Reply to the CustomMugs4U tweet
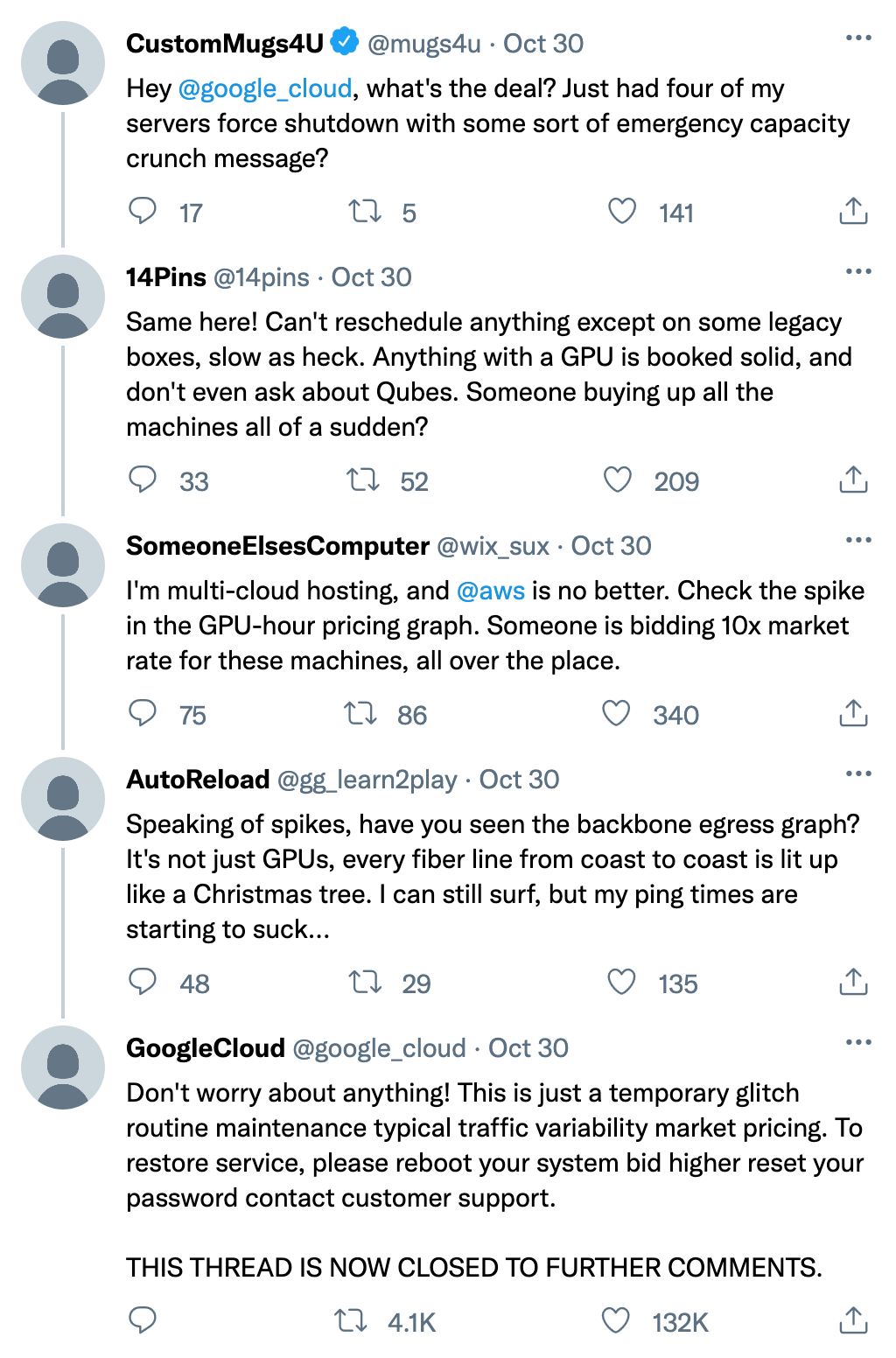The image size is (896, 1358). point(143,211)
